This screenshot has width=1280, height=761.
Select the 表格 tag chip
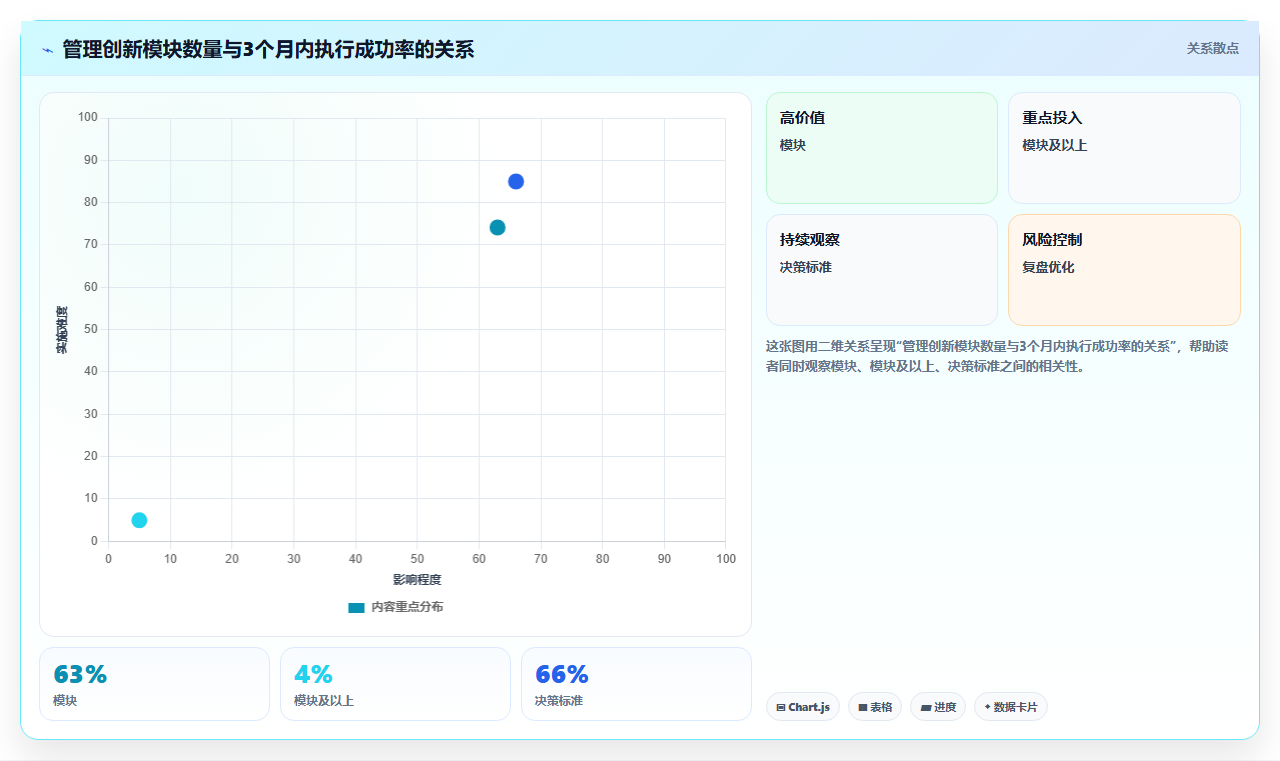click(875, 707)
